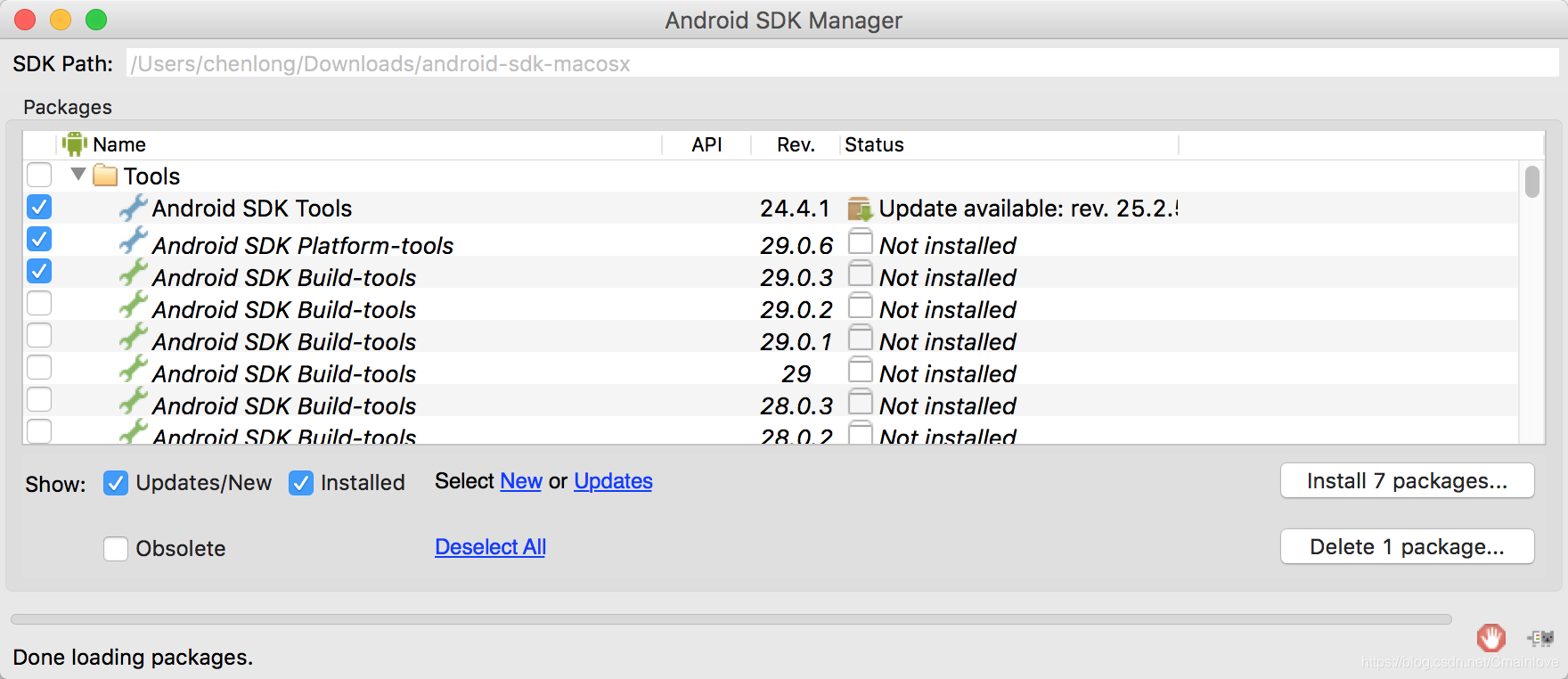Click the packages list vertical scrollbar thumb

tap(1532, 182)
